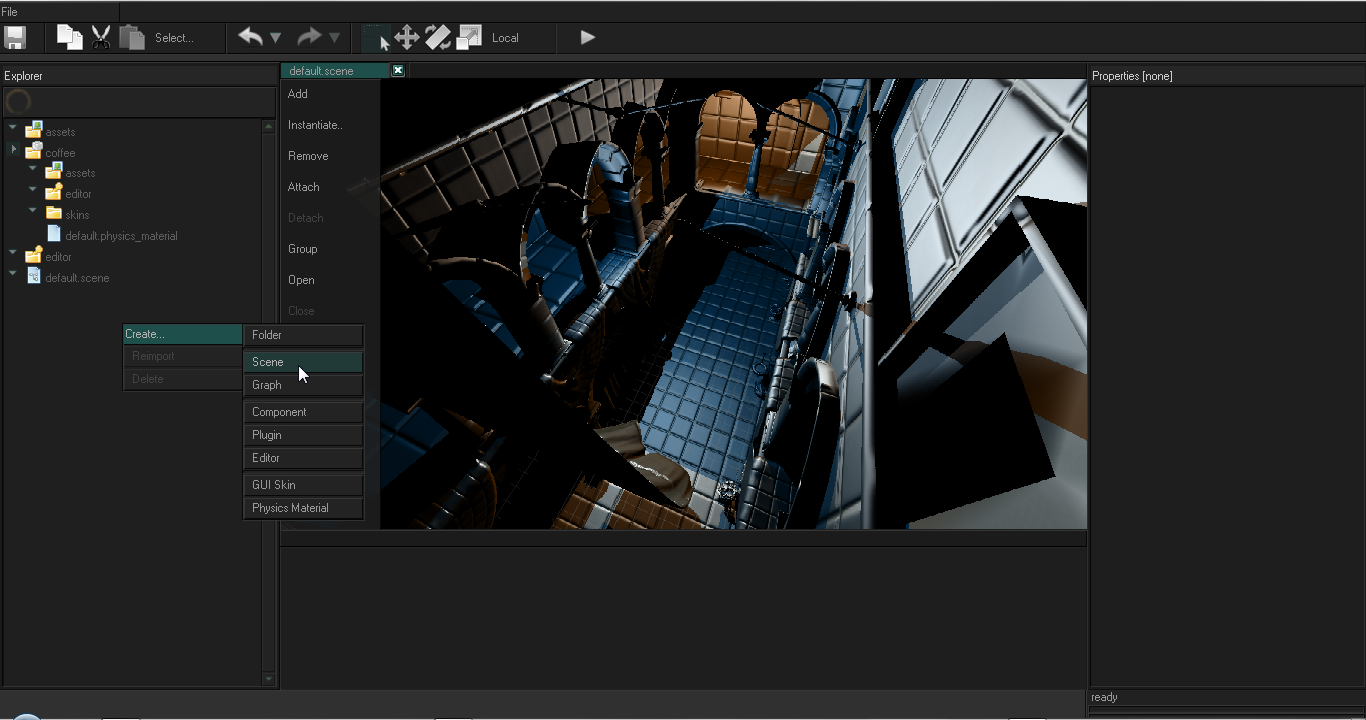Click the Copy icon in toolbar
Screen dimensions: 1366x720
coord(69,38)
